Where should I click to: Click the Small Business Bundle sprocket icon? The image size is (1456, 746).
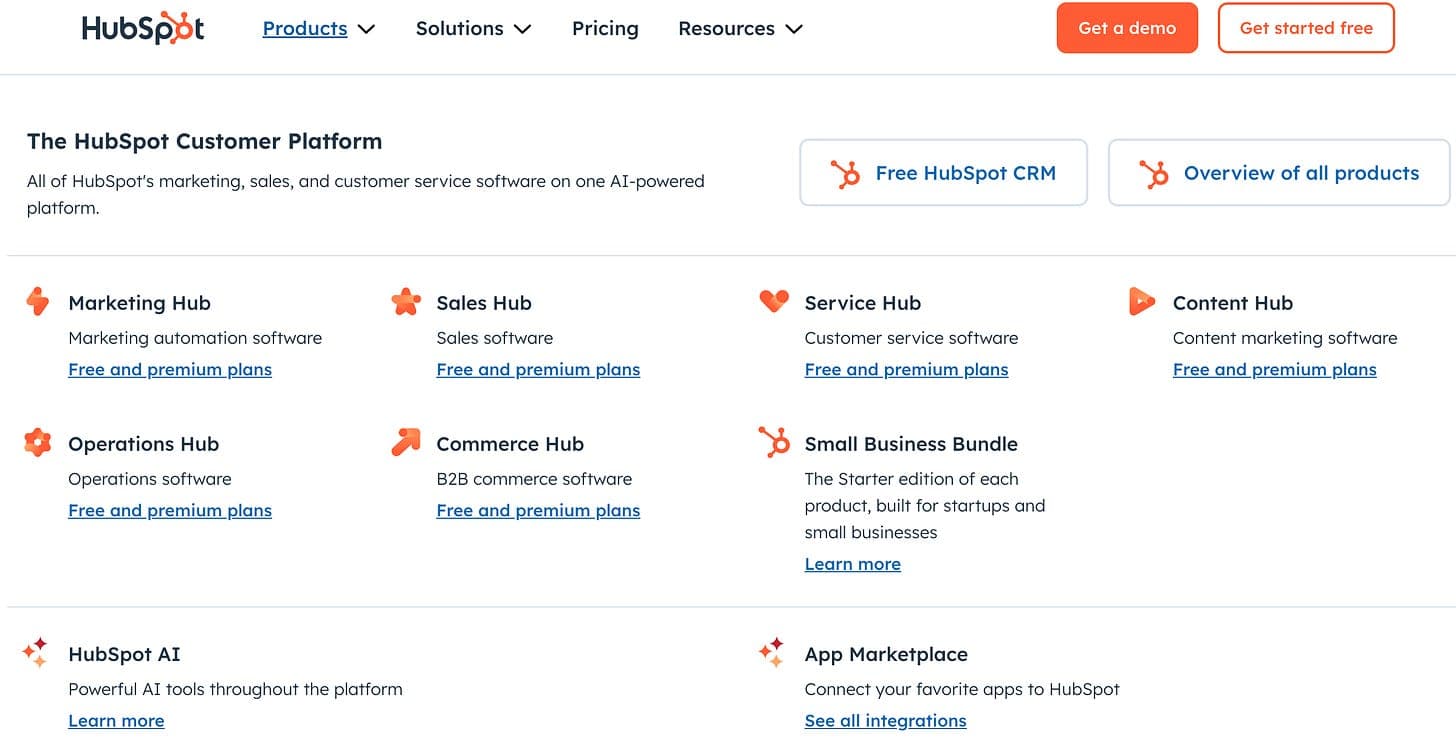(x=774, y=442)
